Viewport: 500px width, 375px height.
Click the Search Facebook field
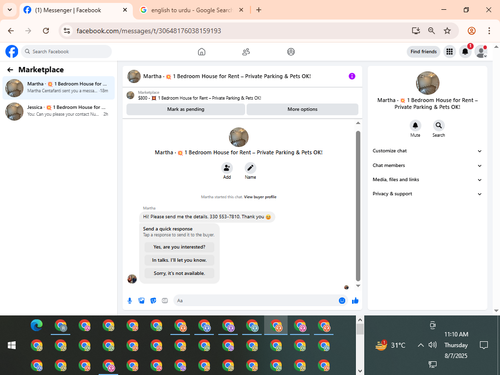tap(67, 52)
